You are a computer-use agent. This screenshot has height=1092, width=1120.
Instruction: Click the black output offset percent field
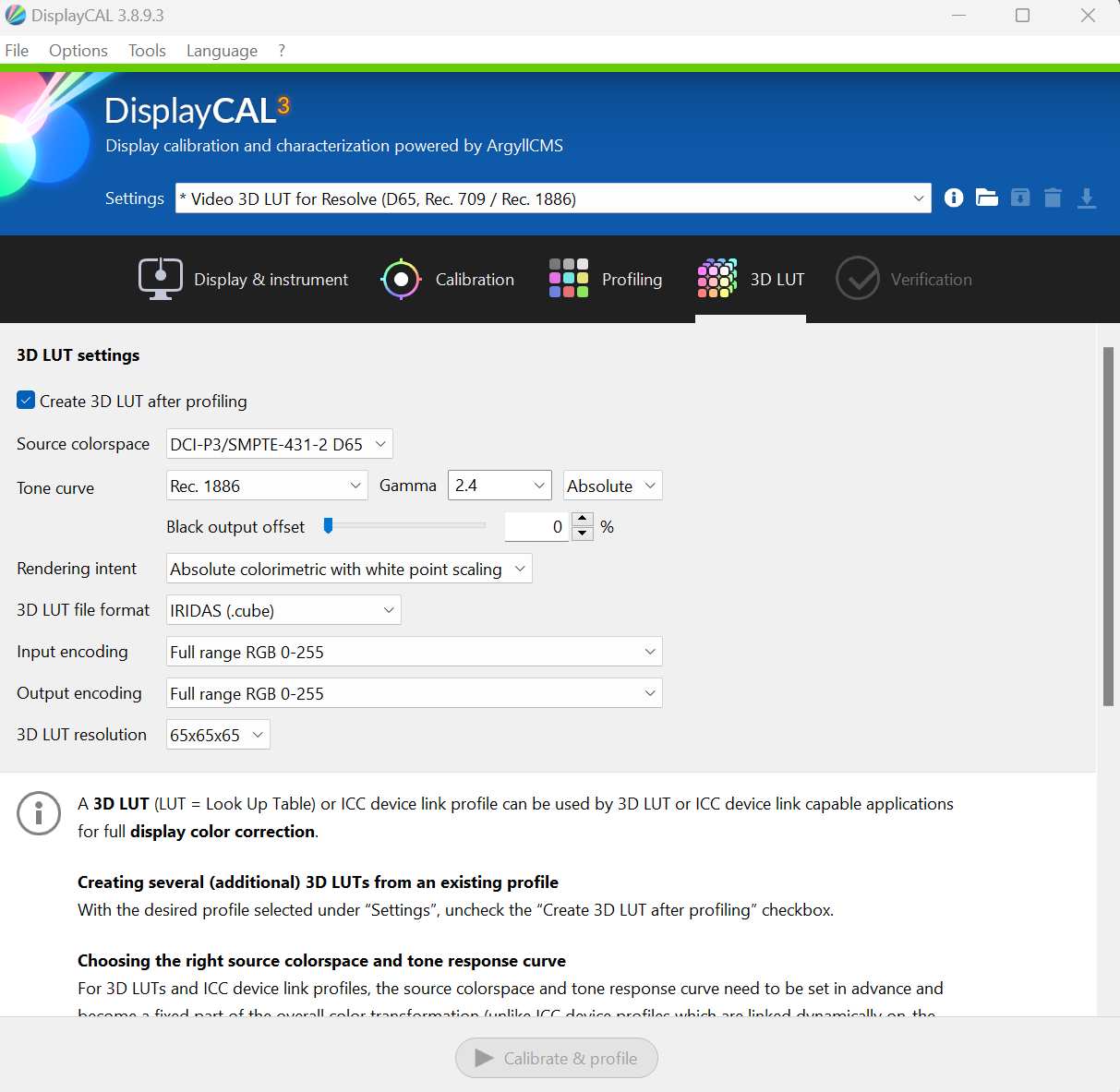(x=537, y=527)
